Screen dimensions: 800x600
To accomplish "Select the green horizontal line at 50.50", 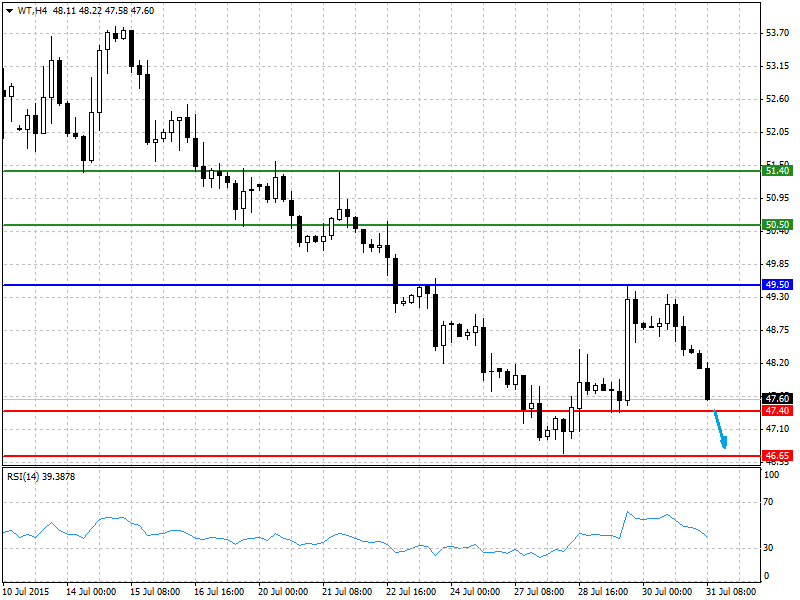I will coord(382,225).
